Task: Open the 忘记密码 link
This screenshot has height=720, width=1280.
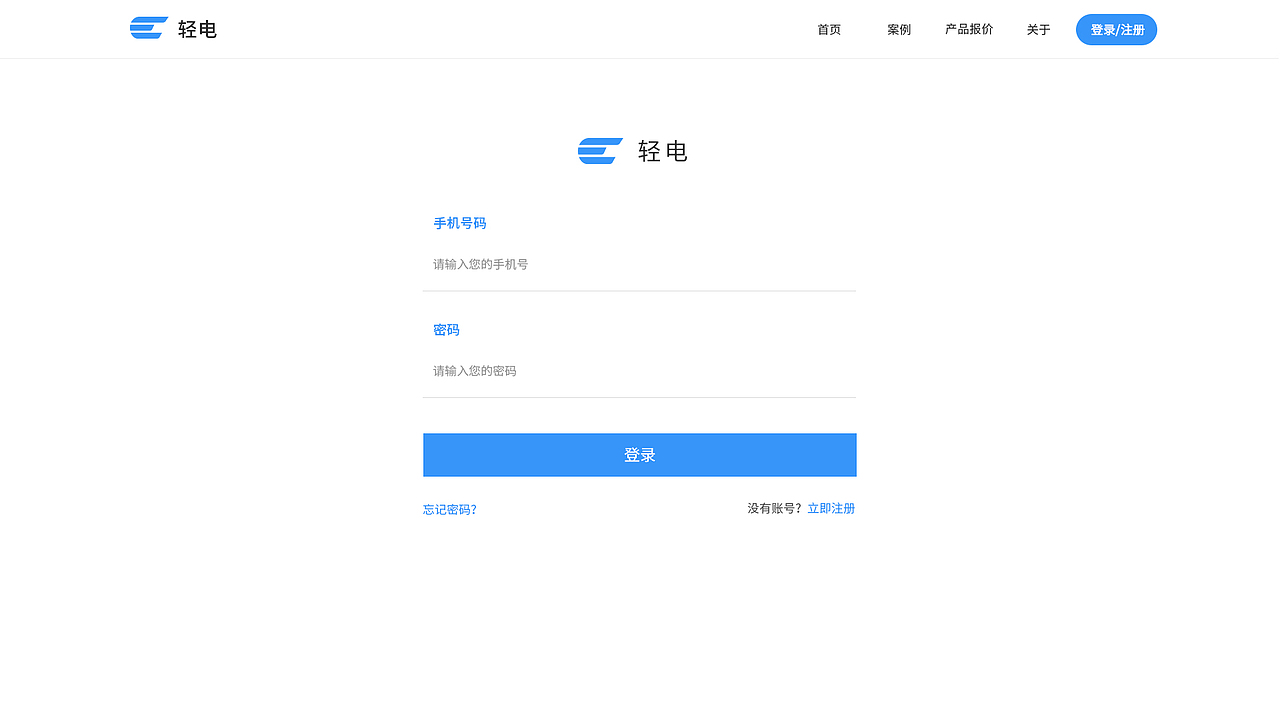Action: [x=450, y=509]
